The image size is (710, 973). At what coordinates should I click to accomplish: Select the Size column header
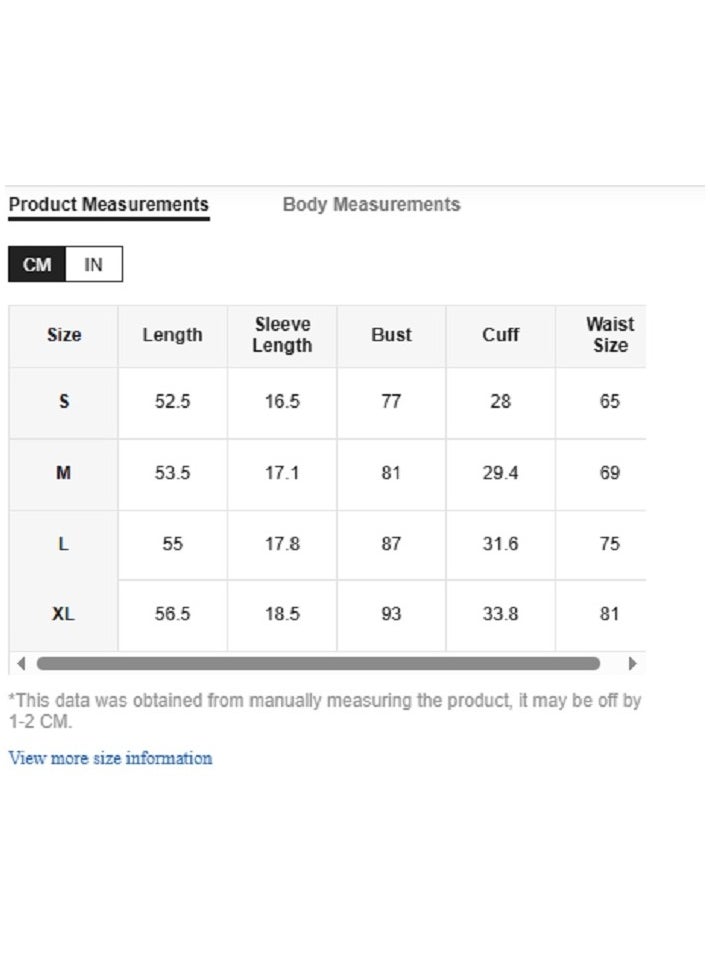click(x=64, y=335)
